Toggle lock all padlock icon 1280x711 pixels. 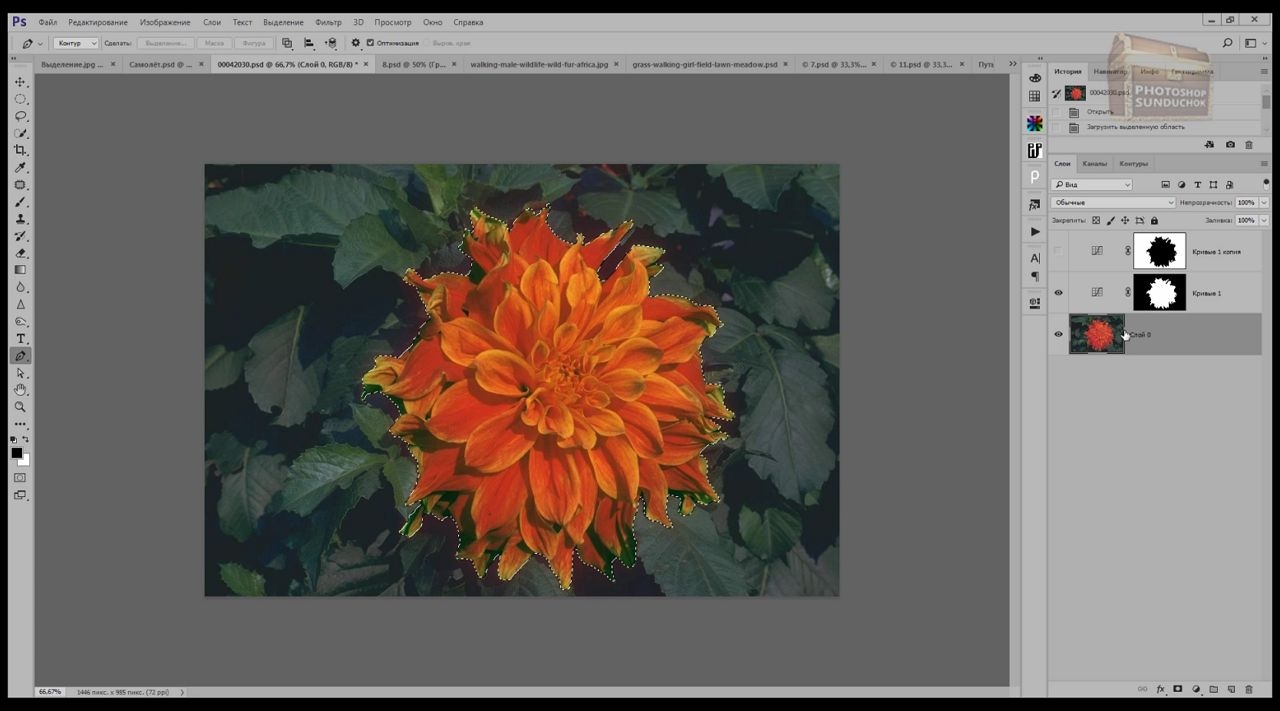point(1154,220)
